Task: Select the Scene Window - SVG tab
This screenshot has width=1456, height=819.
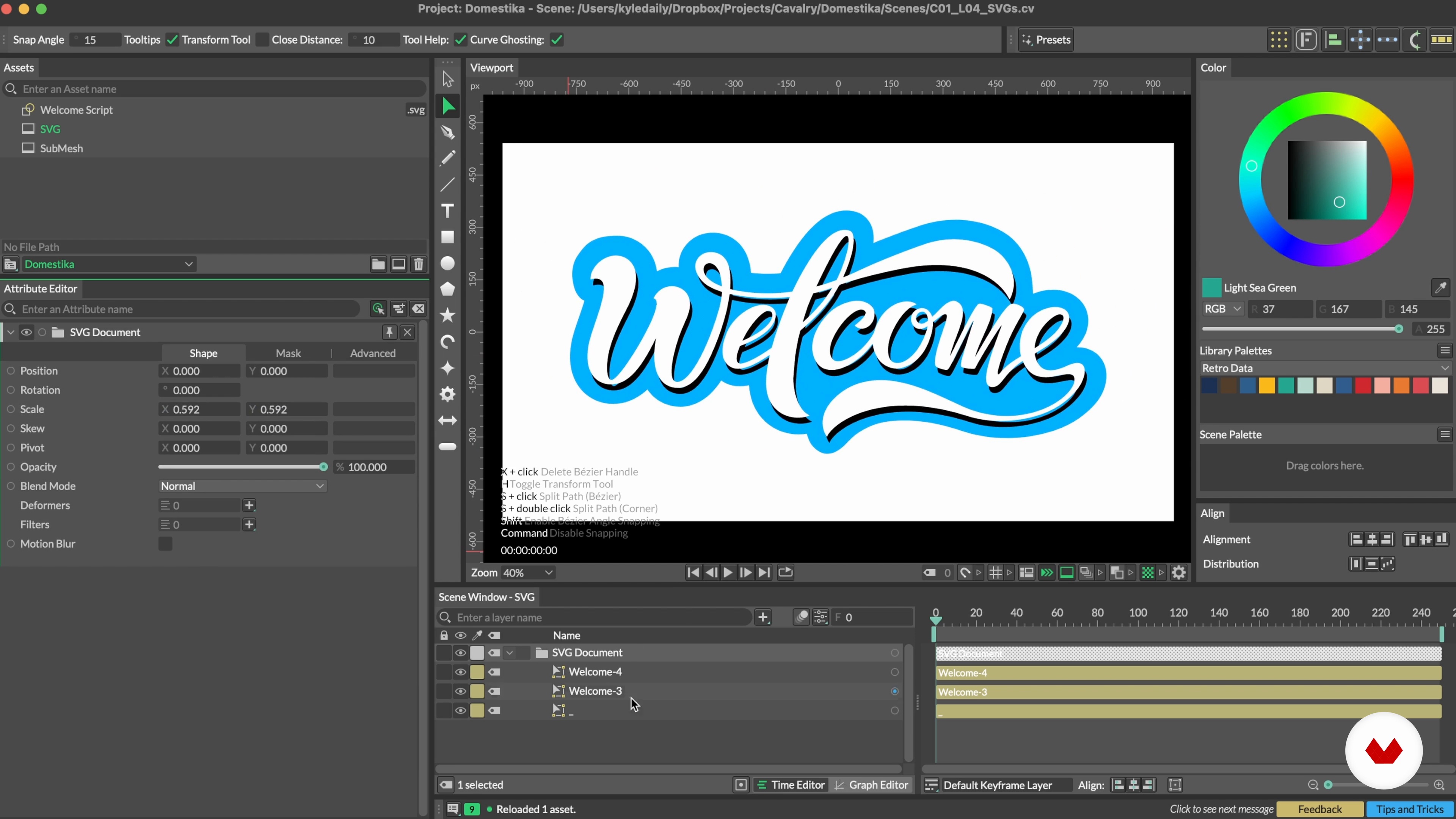Action: pos(486,597)
